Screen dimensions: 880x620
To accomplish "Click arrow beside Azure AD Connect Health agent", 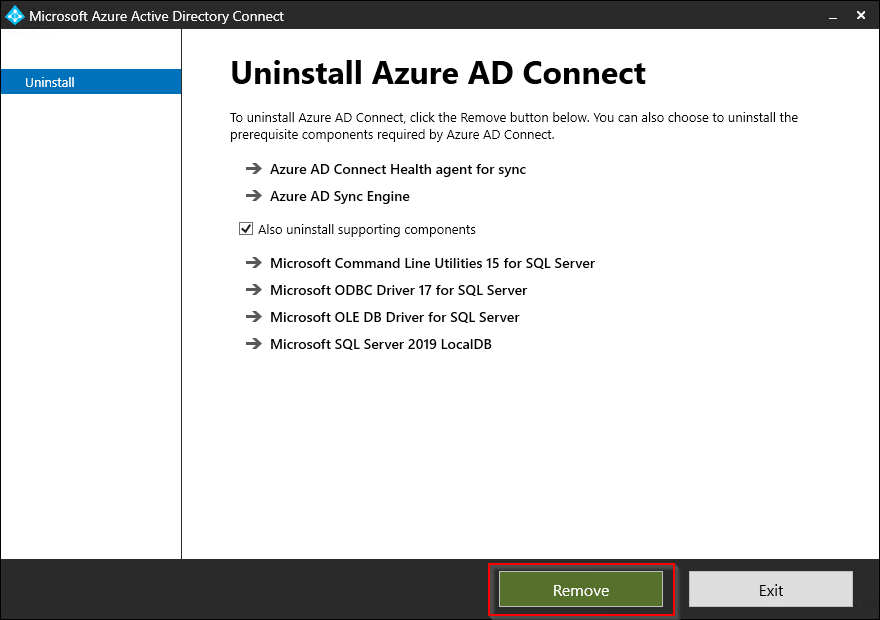I will tap(254, 168).
